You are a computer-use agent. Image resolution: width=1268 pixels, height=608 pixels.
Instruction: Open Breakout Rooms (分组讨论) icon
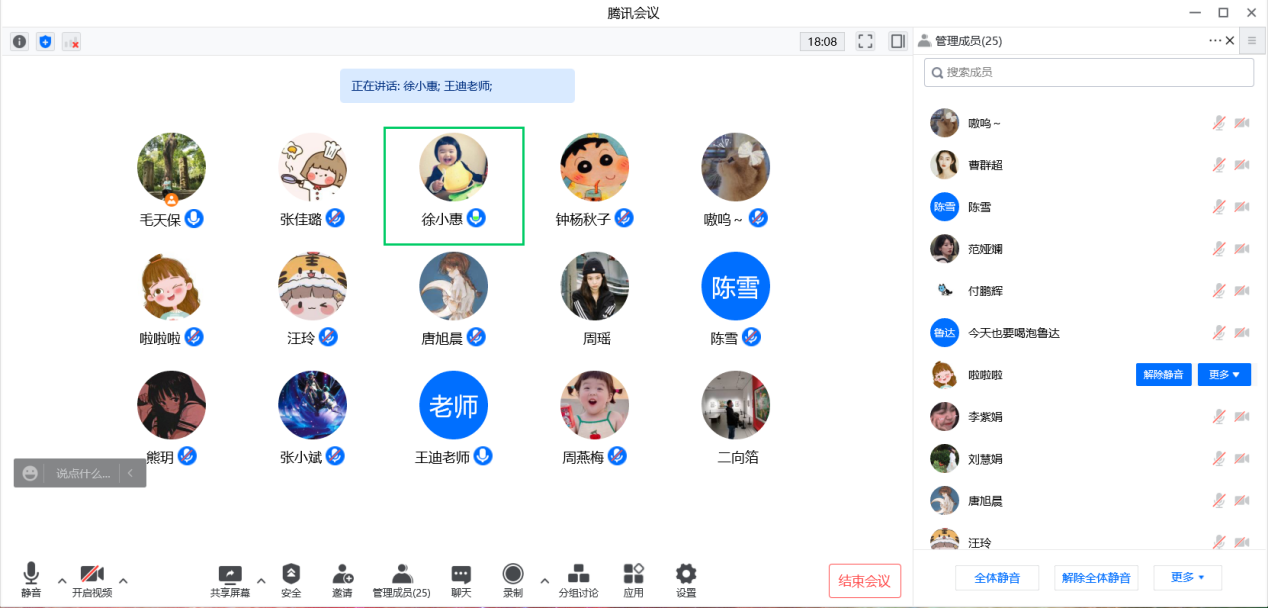click(x=578, y=574)
